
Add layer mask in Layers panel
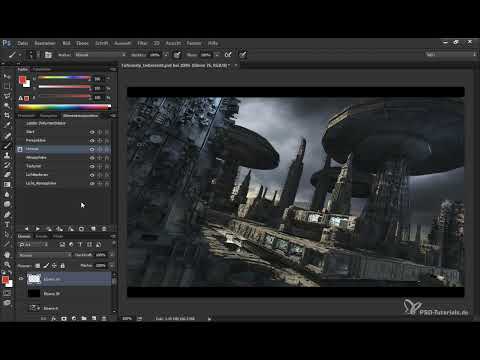click(64, 319)
